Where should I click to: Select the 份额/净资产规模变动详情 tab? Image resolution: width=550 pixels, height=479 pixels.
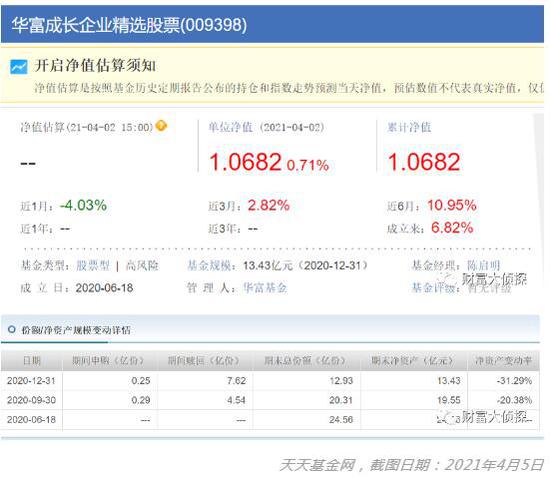[76, 330]
